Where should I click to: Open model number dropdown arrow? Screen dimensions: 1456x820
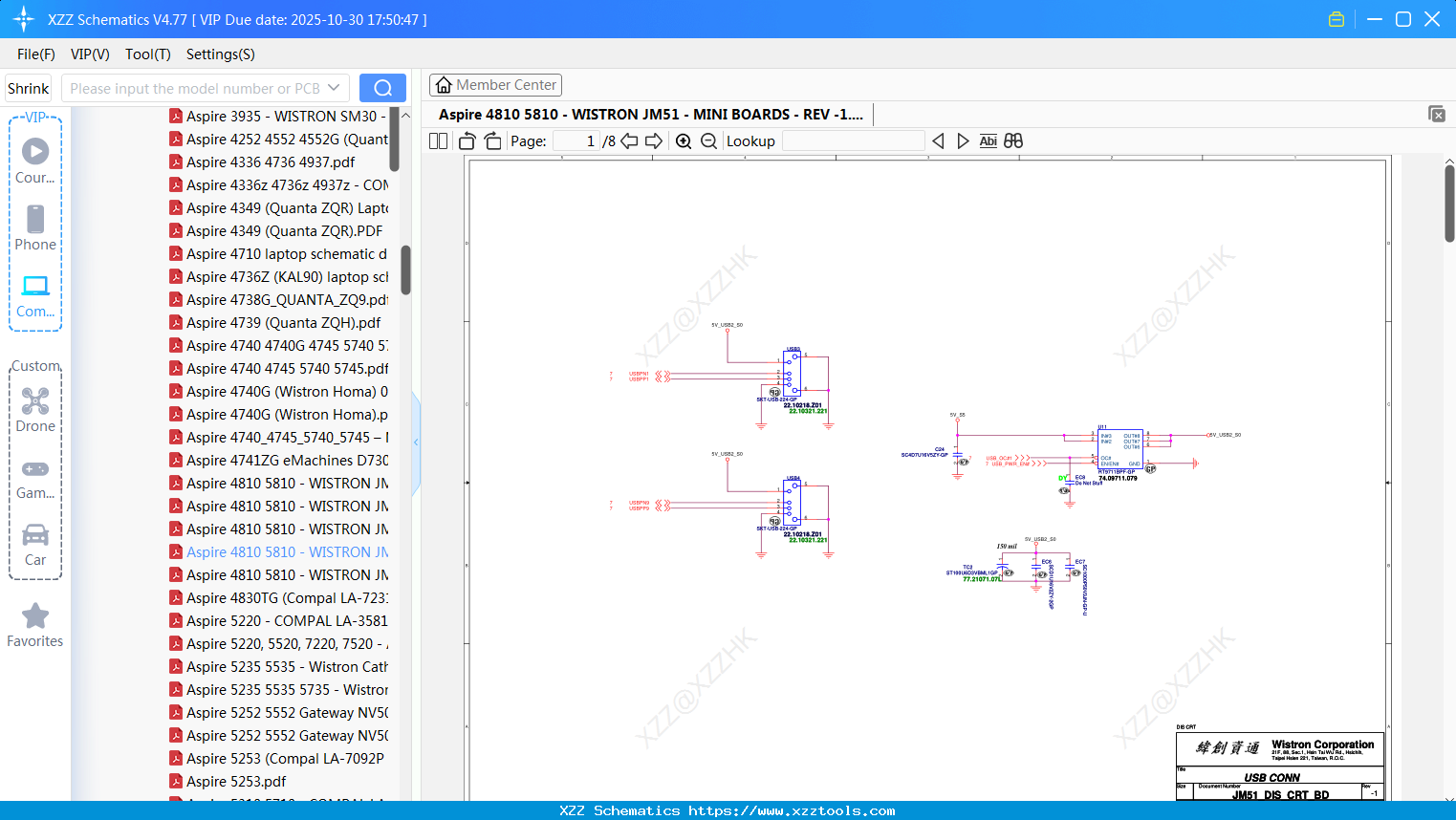click(334, 88)
